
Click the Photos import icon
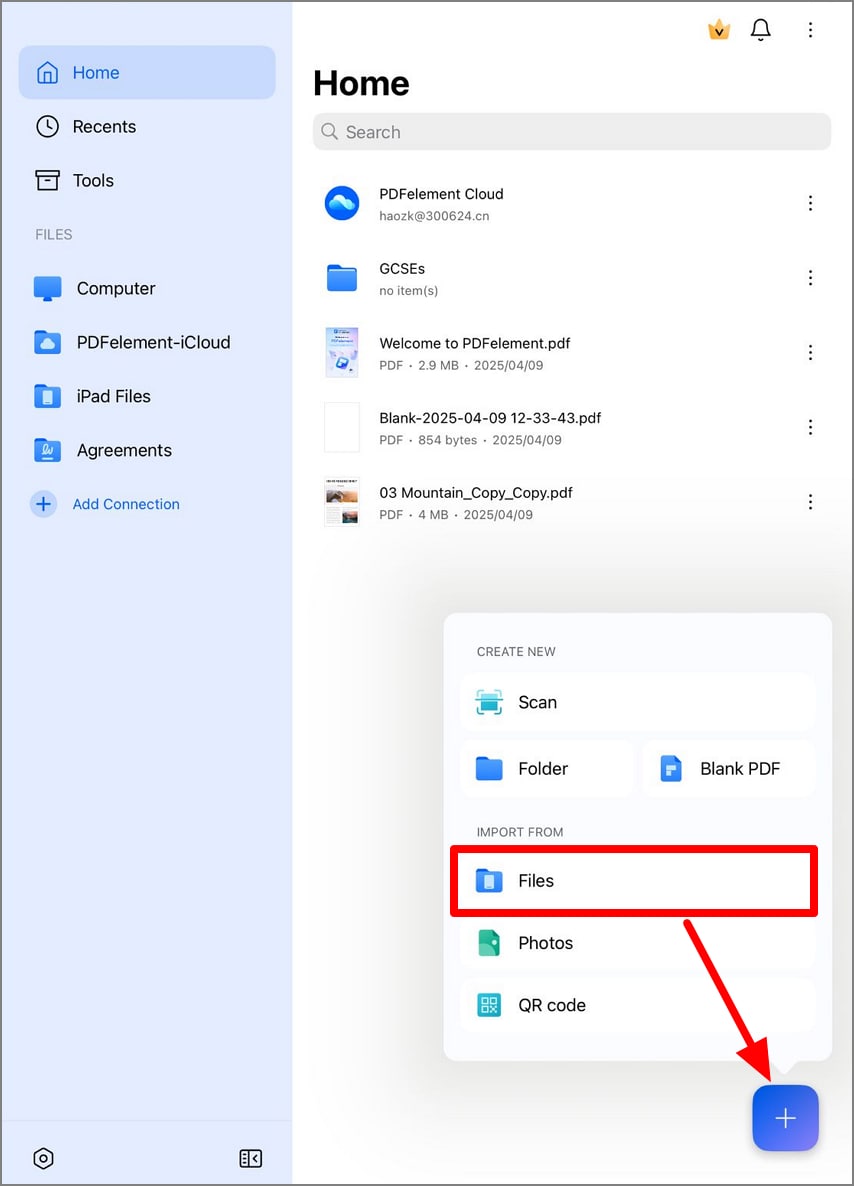pos(489,942)
